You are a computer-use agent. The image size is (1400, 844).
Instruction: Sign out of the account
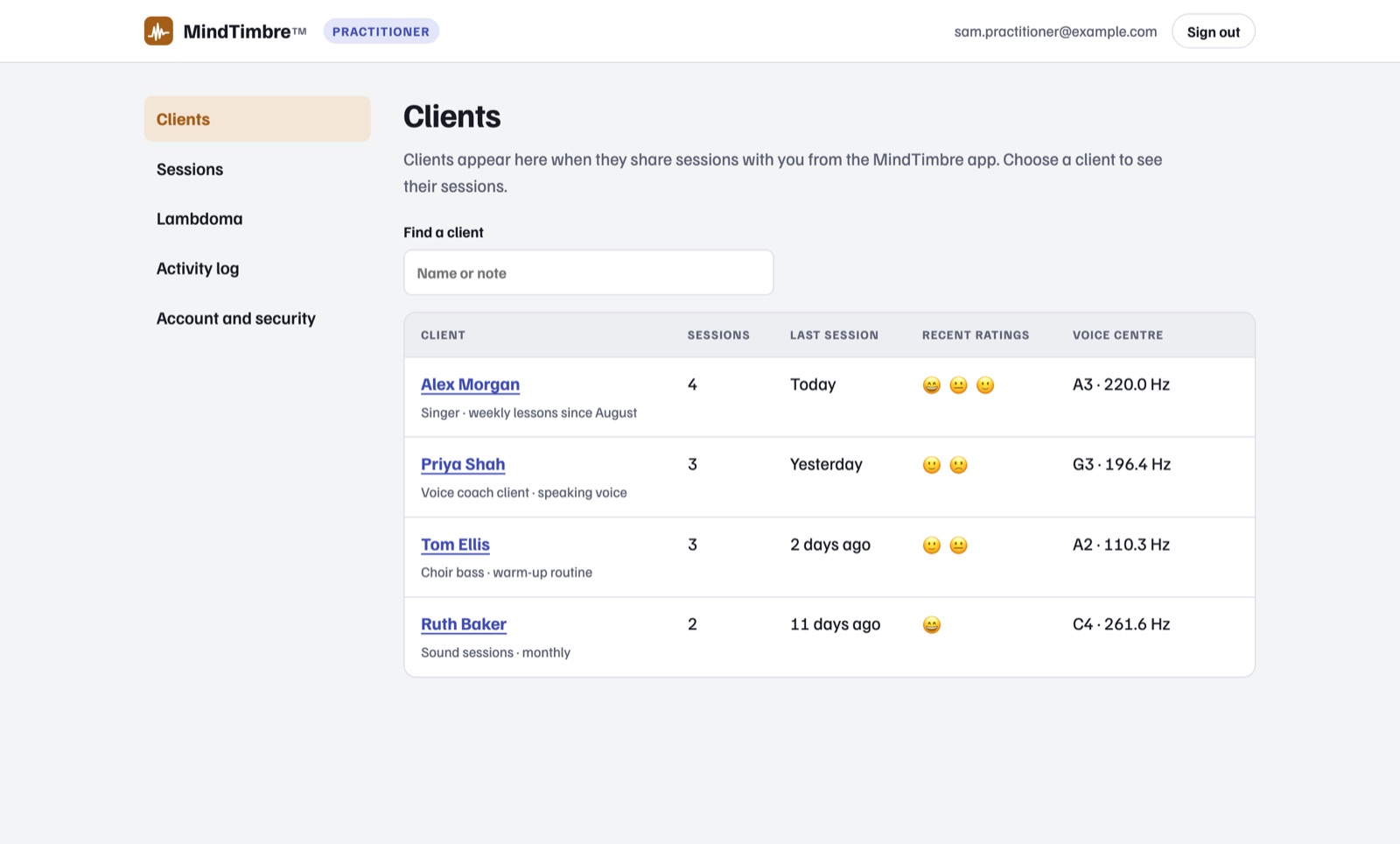click(1213, 32)
